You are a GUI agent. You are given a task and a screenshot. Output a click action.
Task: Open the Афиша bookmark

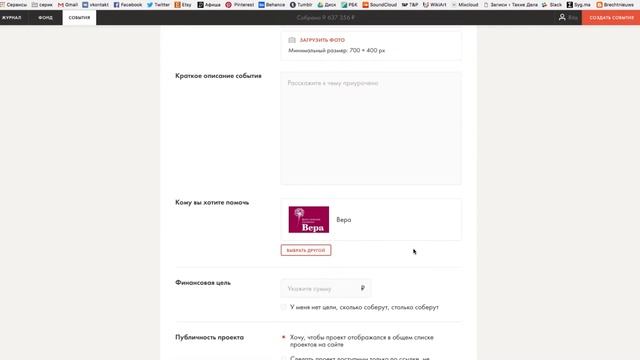click(209, 5)
